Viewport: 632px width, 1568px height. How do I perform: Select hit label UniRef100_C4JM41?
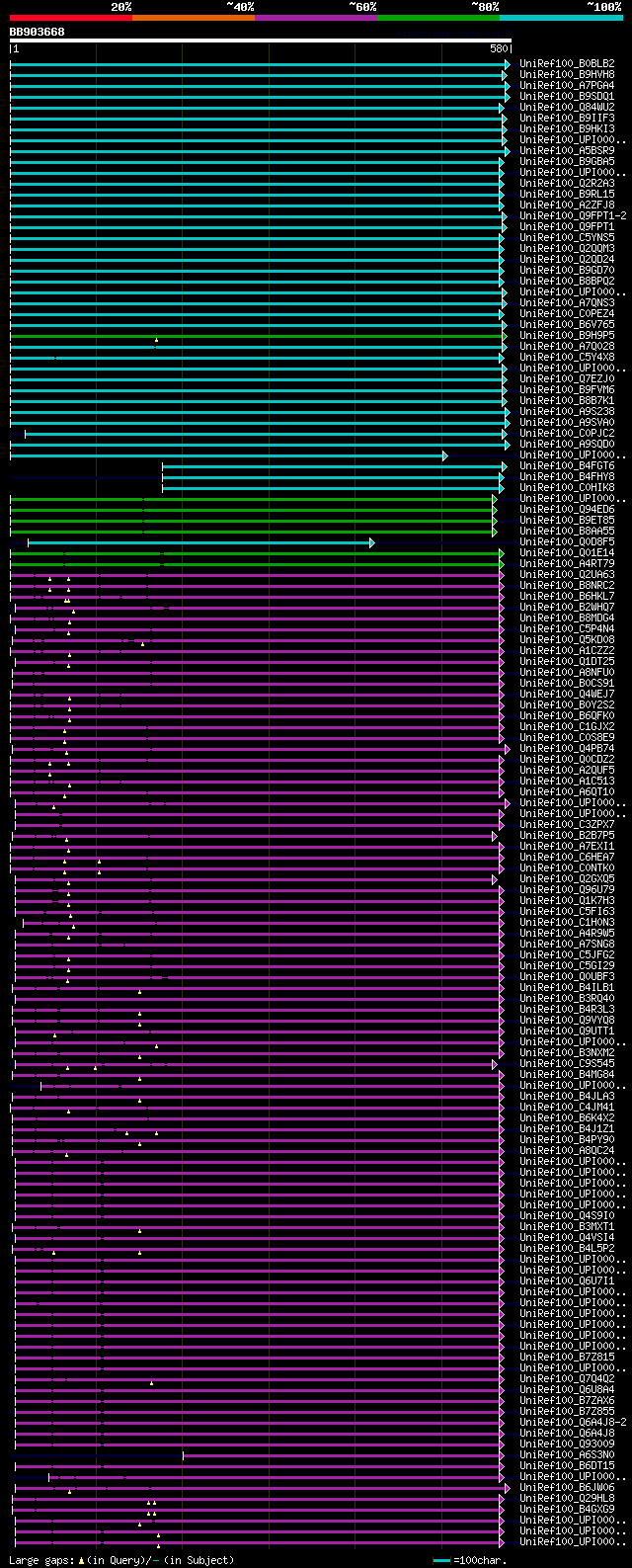(x=567, y=1107)
